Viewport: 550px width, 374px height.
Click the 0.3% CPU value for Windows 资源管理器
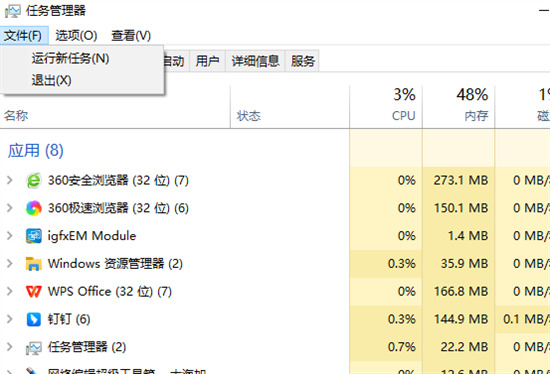tap(402, 263)
